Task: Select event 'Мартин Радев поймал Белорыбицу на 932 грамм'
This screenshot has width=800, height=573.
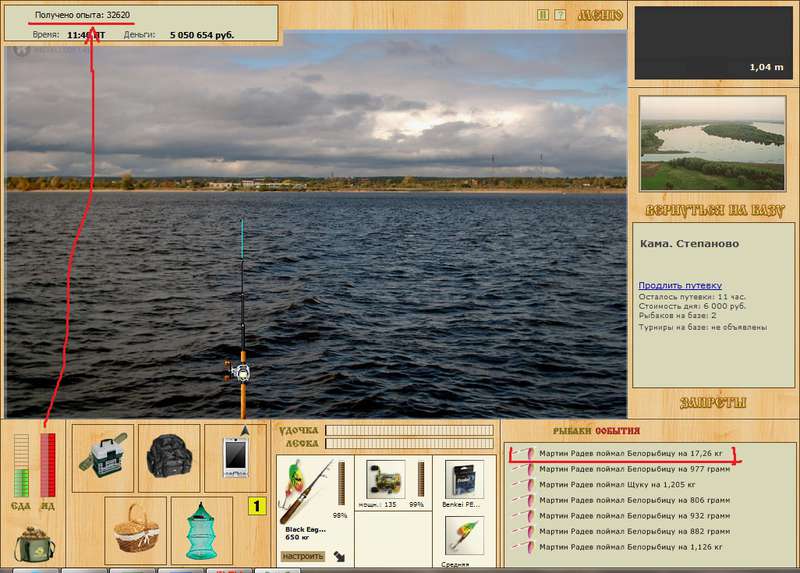Action: click(x=634, y=516)
